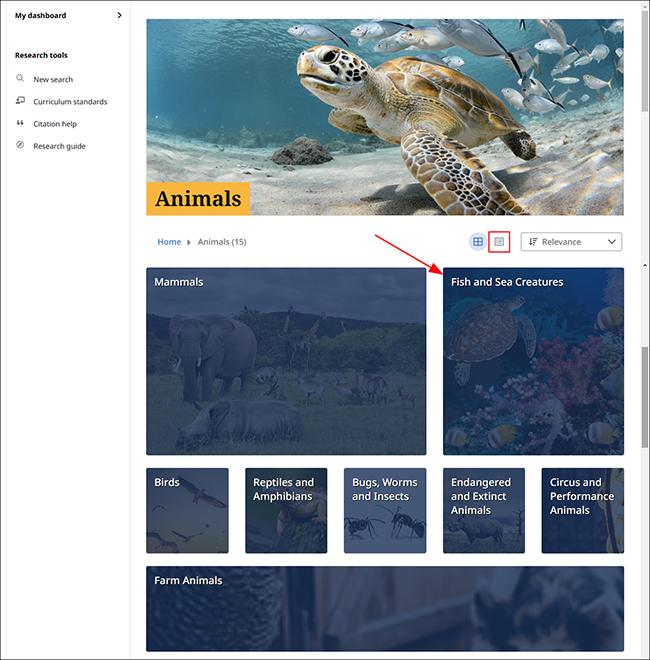Screen dimensions: 650x660
Task: Open New search from Research tools
Action: (x=53, y=79)
